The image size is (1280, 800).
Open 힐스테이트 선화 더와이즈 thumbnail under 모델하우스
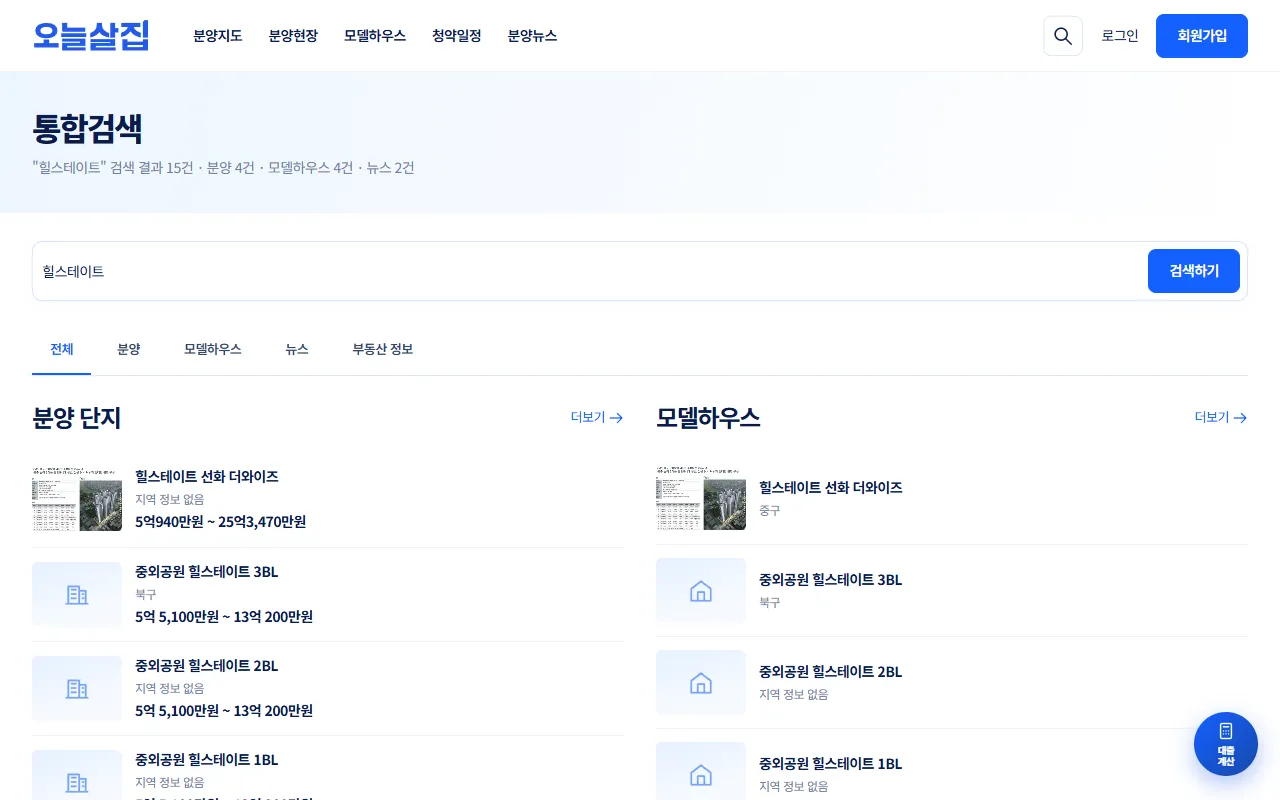(x=701, y=498)
